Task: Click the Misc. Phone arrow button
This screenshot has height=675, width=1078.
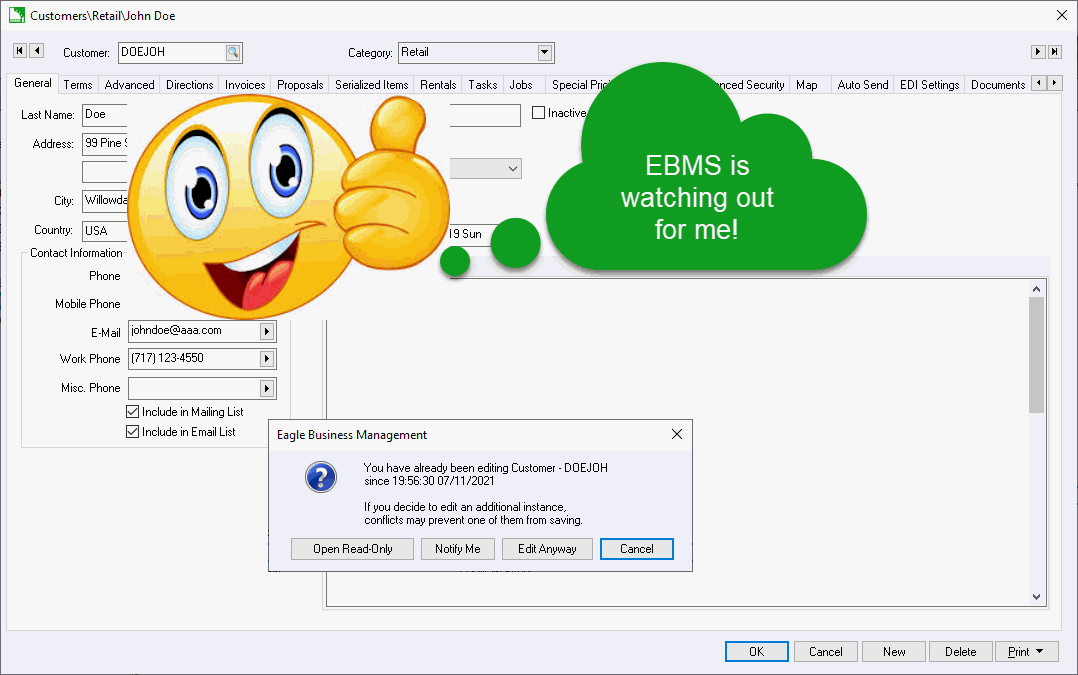Action: tap(267, 388)
